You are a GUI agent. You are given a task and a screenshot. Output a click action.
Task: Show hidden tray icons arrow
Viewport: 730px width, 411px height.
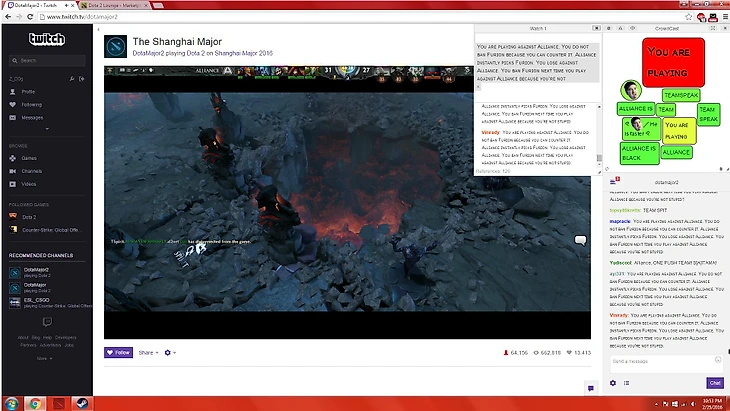[x=656, y=404]
